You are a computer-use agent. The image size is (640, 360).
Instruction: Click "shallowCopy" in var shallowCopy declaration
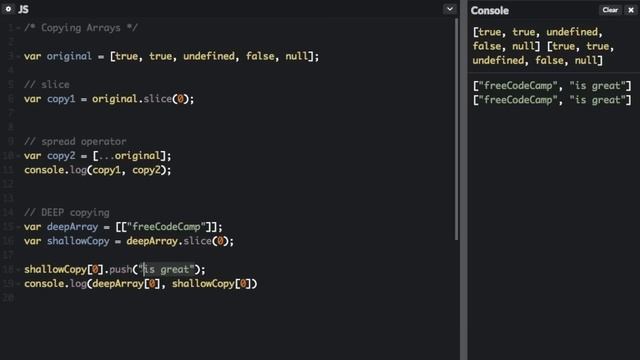coord(78,241)
